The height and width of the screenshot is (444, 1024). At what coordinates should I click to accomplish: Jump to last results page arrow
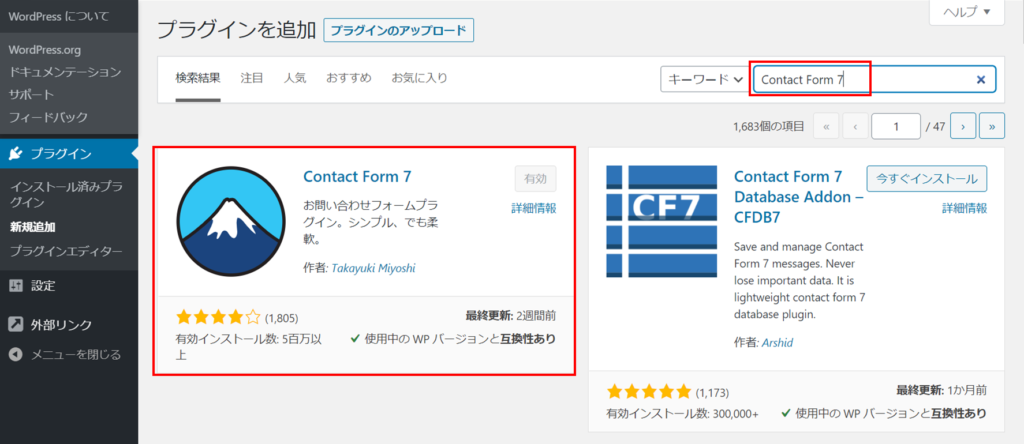[992, 127]
